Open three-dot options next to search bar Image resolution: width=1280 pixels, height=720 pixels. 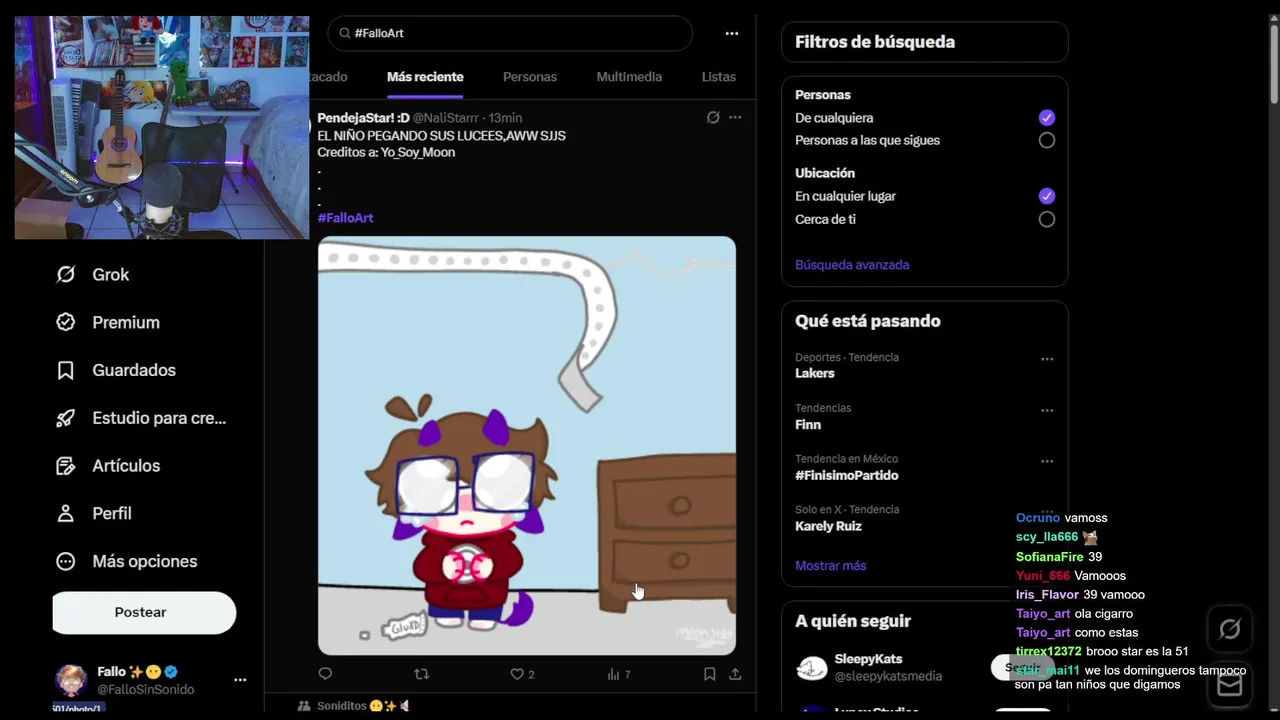click(x=732, y=33)
